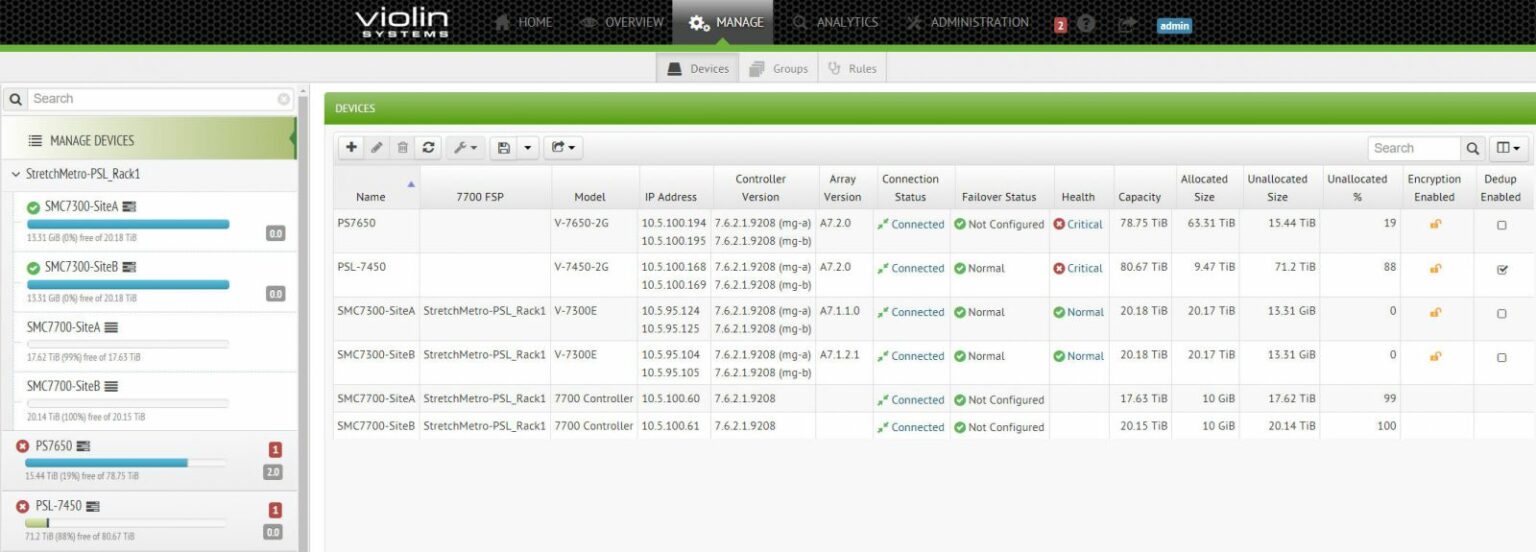
Task: Switch to the Groups tab
Action: pos(778,68)
